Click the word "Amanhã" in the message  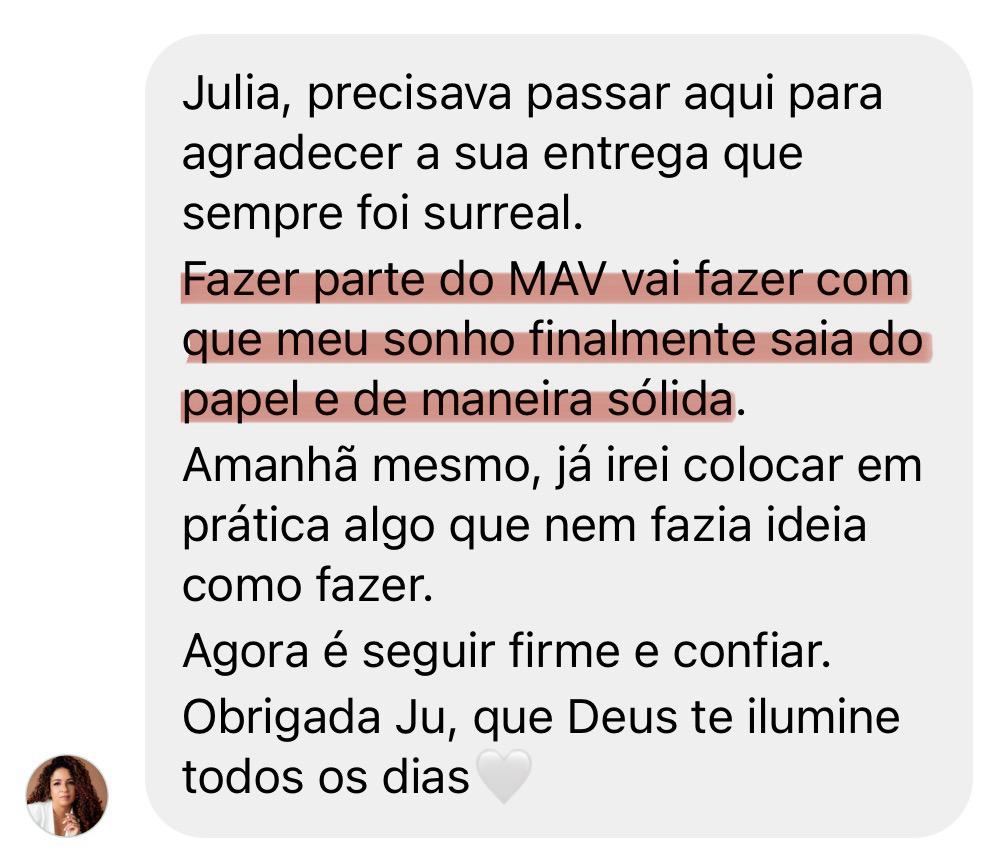point(270,465)
